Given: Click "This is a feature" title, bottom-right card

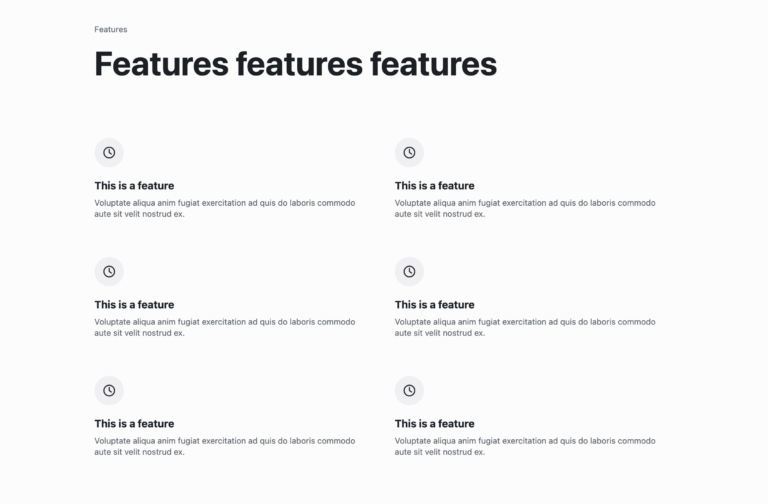Looking at the screenshot, I should pos(434,424).
